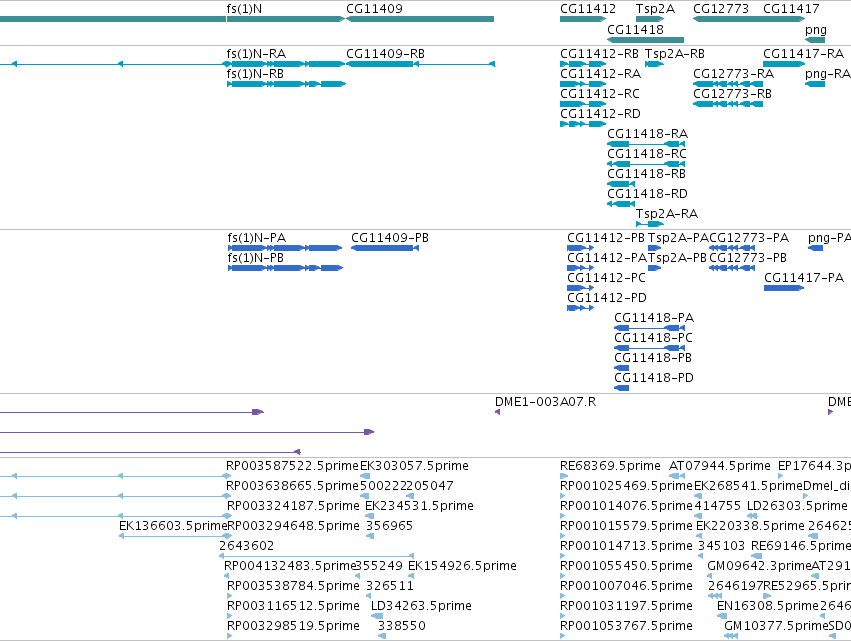Viewport: 851px width, 641px height.
Task: Click the CG12773-PB protein label
Action: click(748, 258)
